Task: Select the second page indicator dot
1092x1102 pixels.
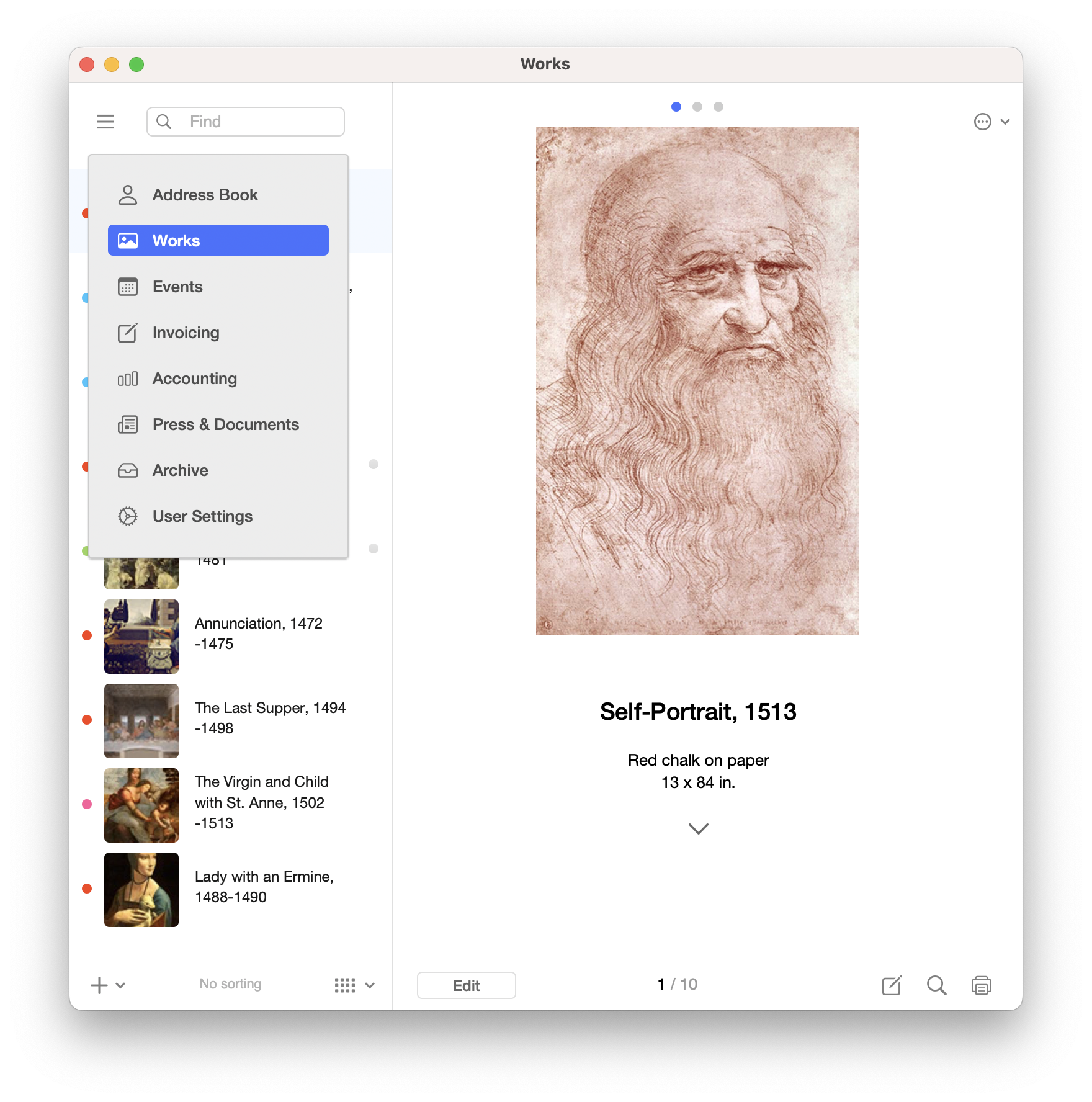Action: point(697,107)
